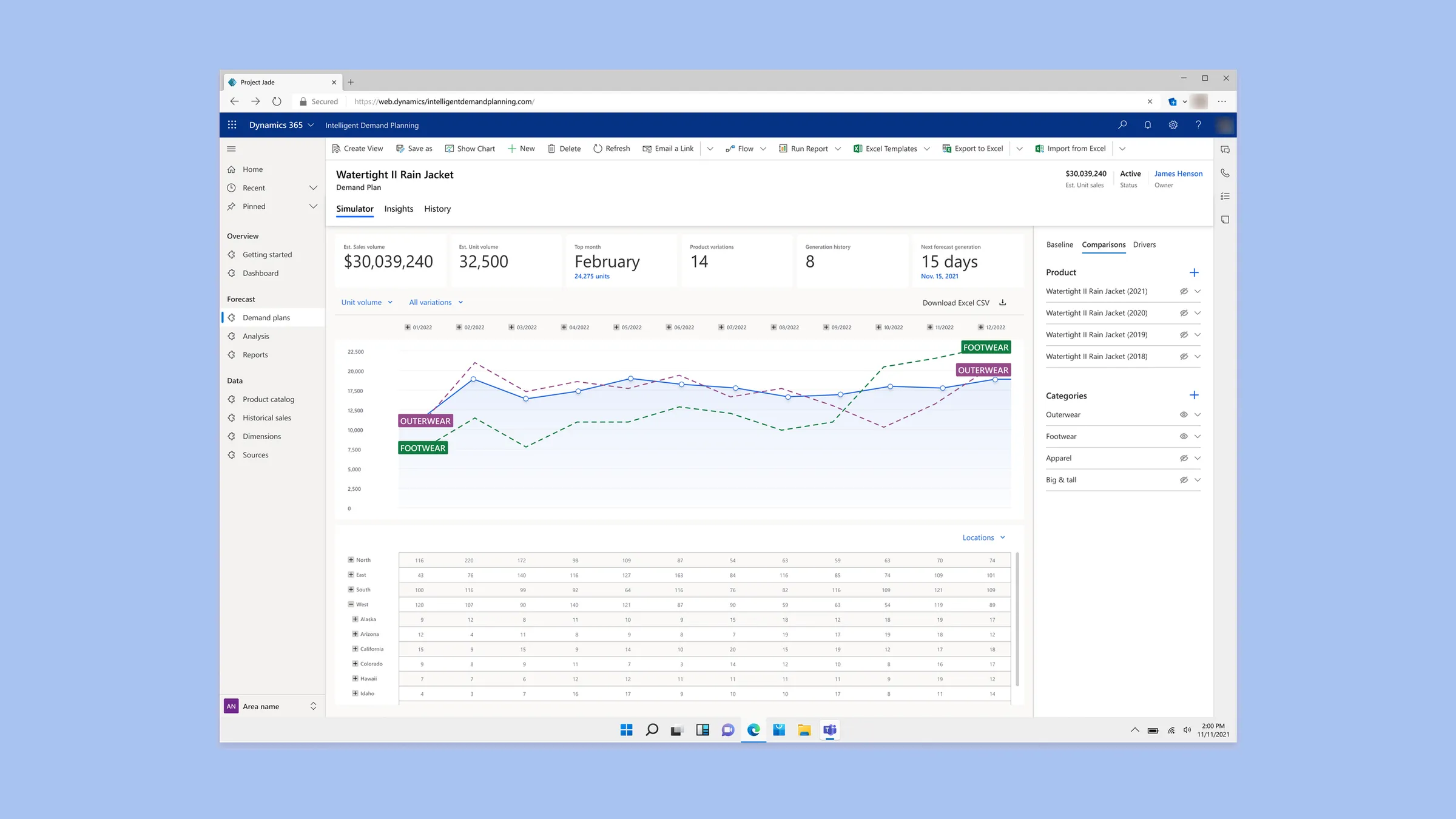Show Watertight II Rain Jacket (2019) comparison
The image size is (1456, 819).
point(1183,335)
